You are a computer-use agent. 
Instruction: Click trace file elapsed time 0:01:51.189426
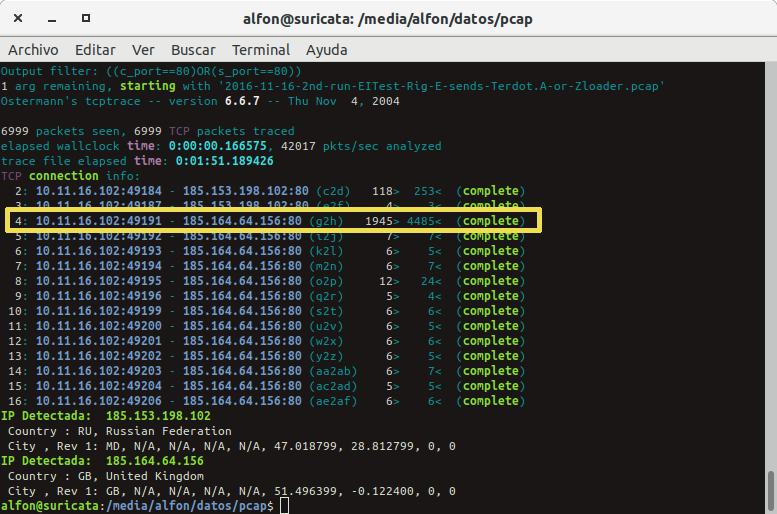click(x=137, y=161)
